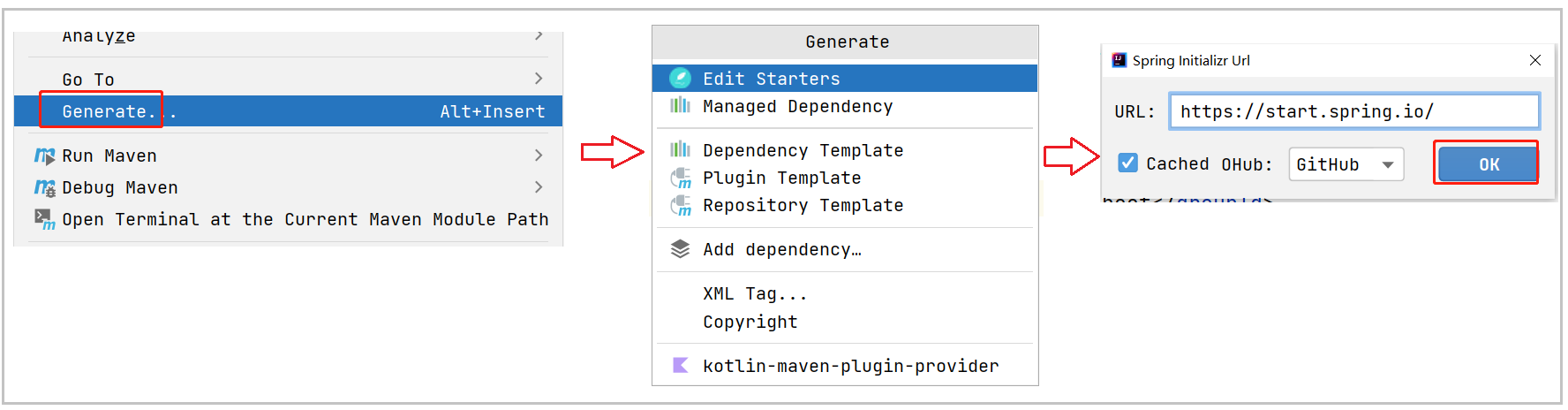Click the Edit Starters spring icon
Image resolution: width=1568 pixels, height=410 pixels.
680,79
